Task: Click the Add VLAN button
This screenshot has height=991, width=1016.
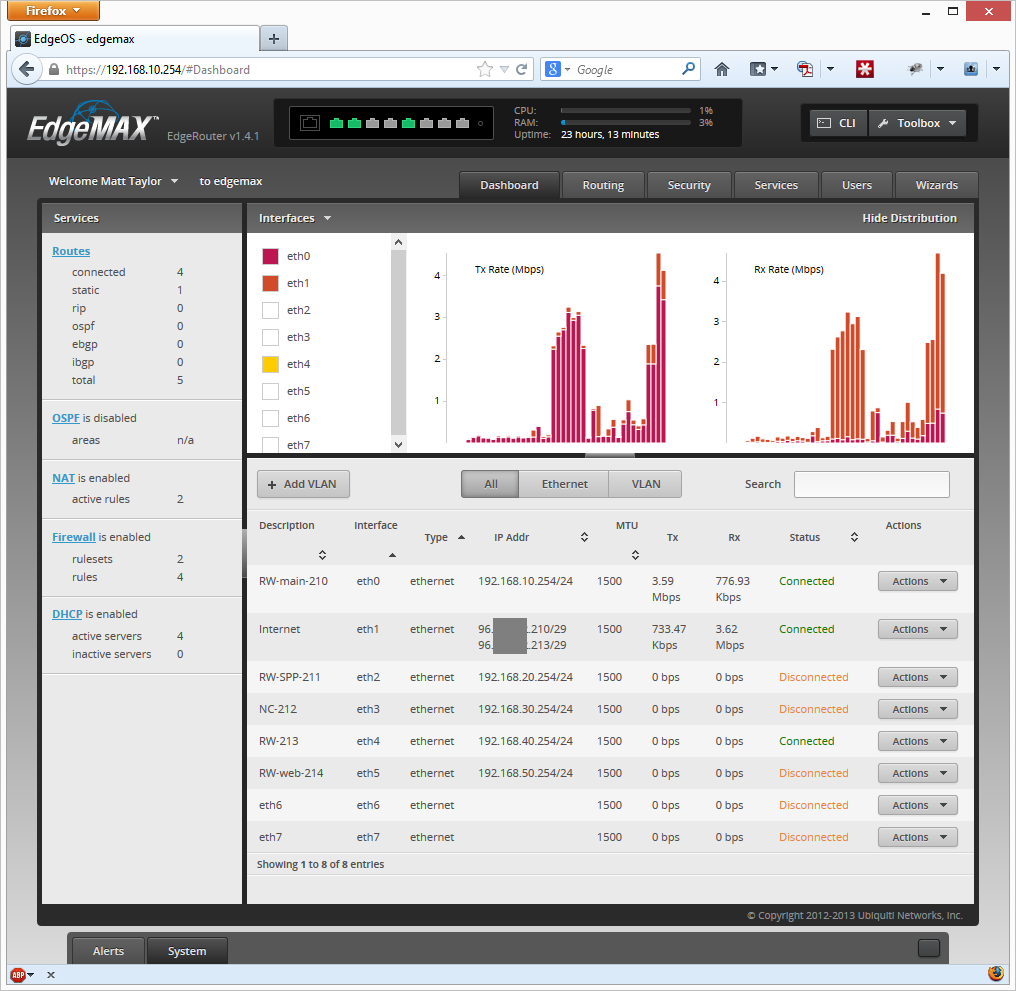Action: 303,484
